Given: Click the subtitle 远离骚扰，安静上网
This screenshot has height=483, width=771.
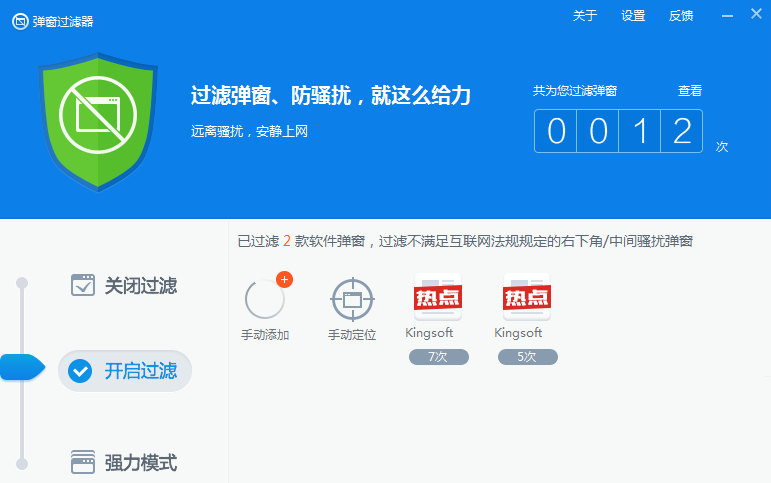Looking at the screenshot, I should 249,131.
